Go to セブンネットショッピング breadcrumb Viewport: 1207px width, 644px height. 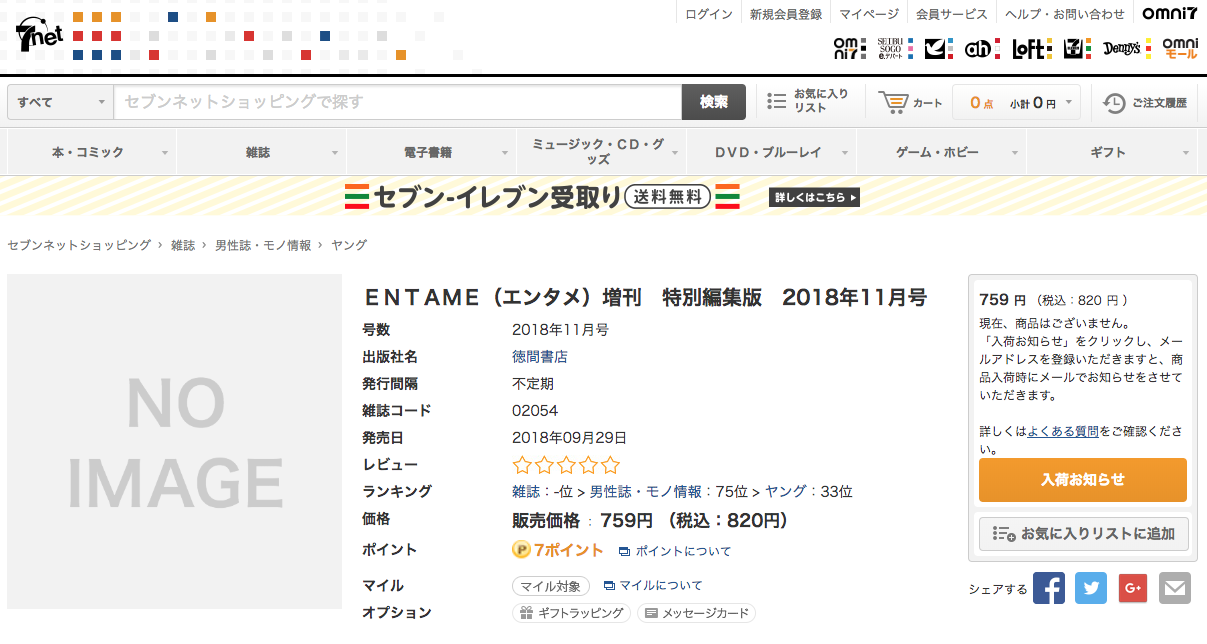79,245
